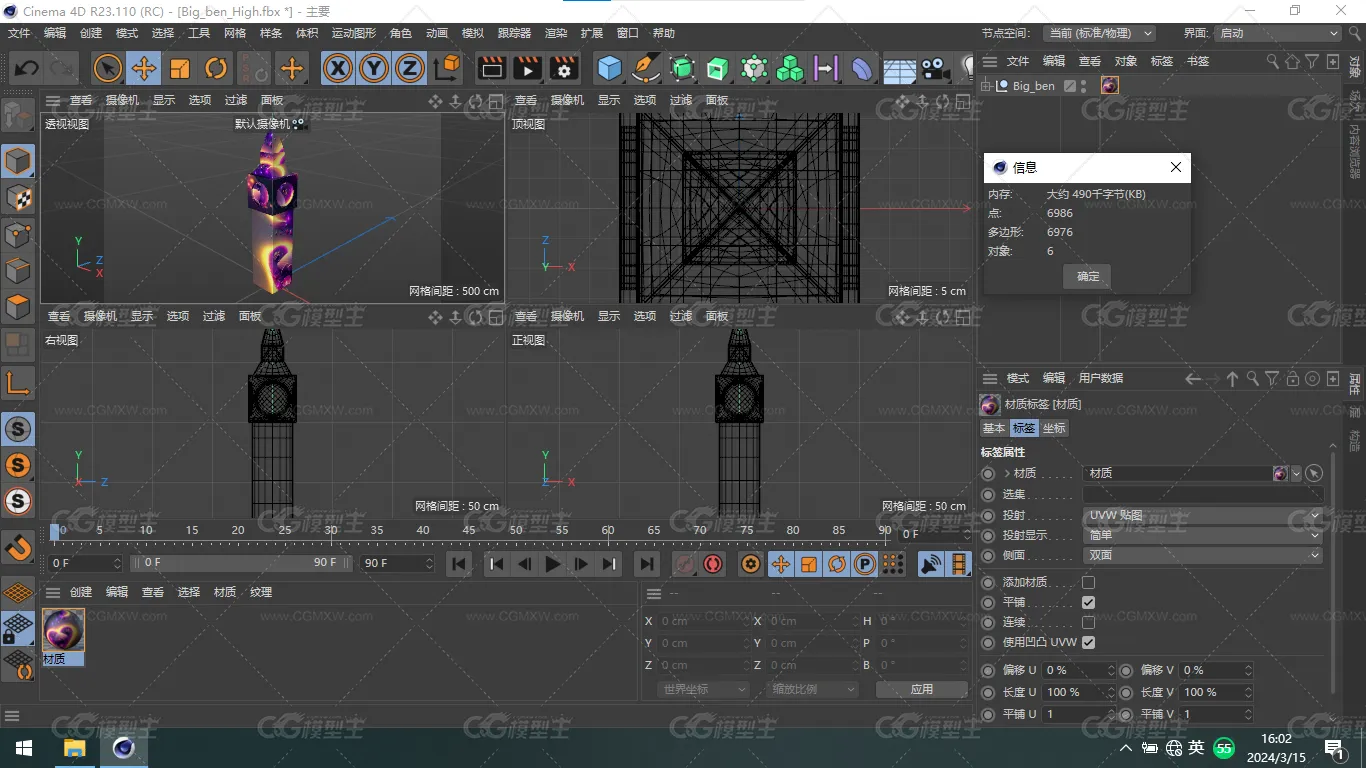
Task: Click the 应用 button
Action: [922, 689]
